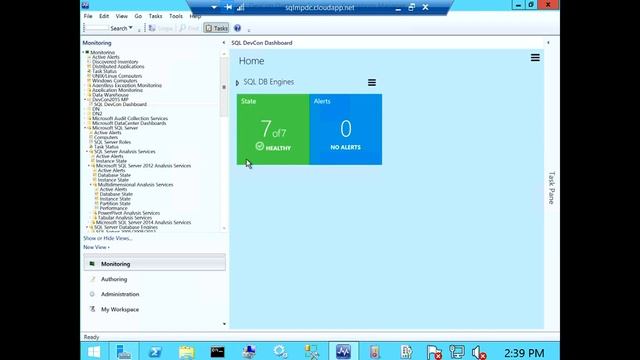Click the navigation tree vertical scrollbar

click(x=224, y=87)
